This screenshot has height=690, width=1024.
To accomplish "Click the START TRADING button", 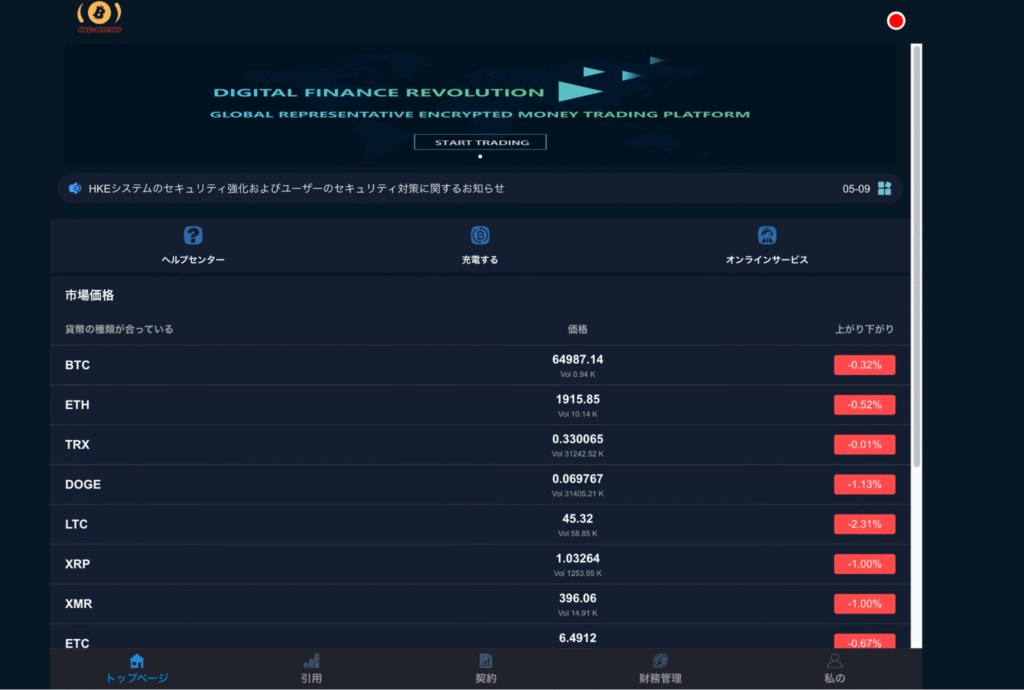I will pyautogui.click(x=481, y=142).
